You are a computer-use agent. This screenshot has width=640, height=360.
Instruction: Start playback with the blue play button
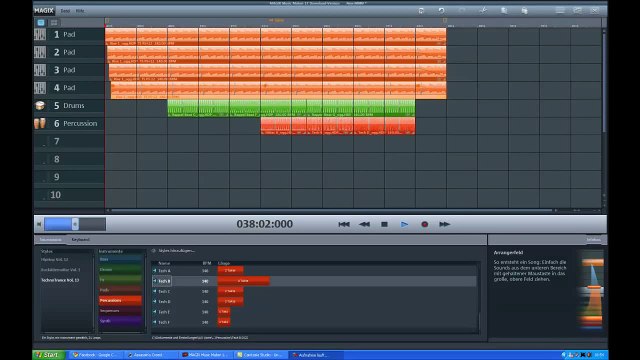click(404, 224)
